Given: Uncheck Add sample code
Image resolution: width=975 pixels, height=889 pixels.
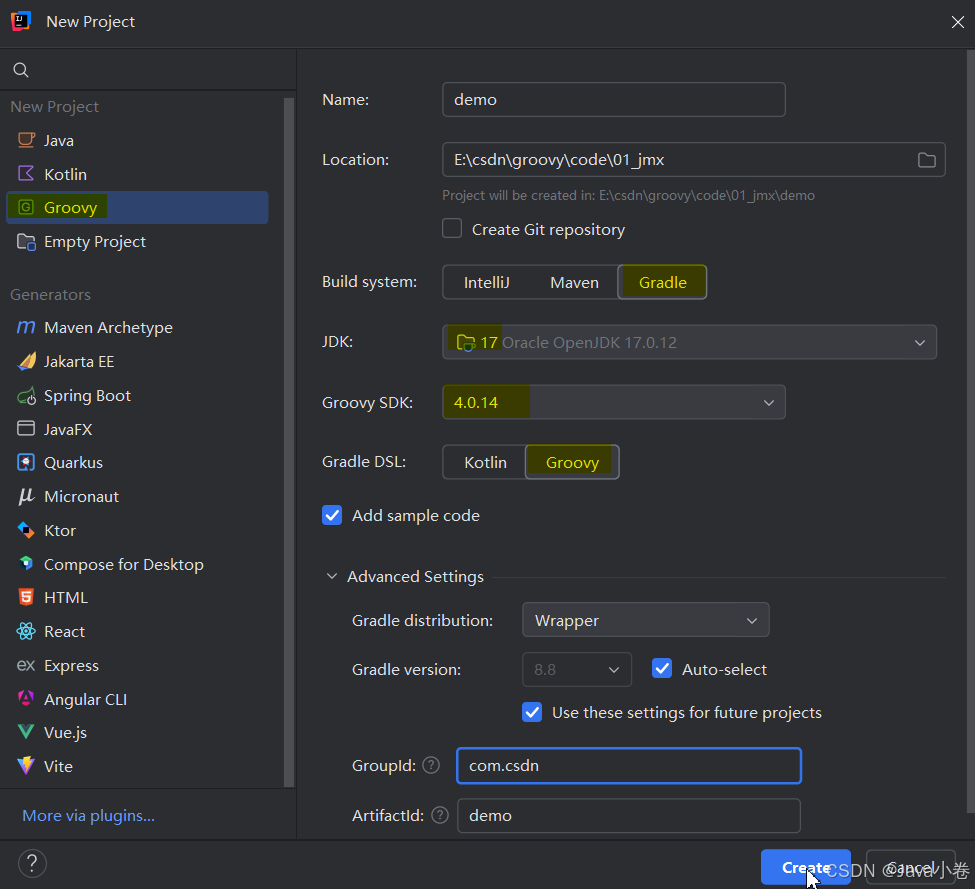Looking at the screenshot, I should 332,515.
